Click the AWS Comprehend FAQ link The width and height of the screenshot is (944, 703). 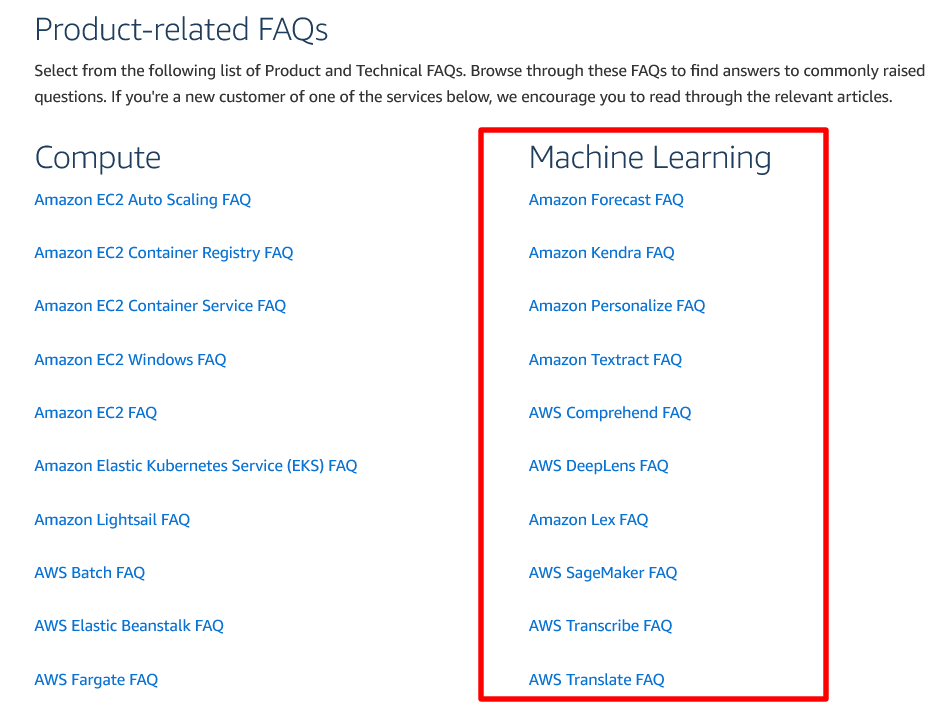coord(610,413)
